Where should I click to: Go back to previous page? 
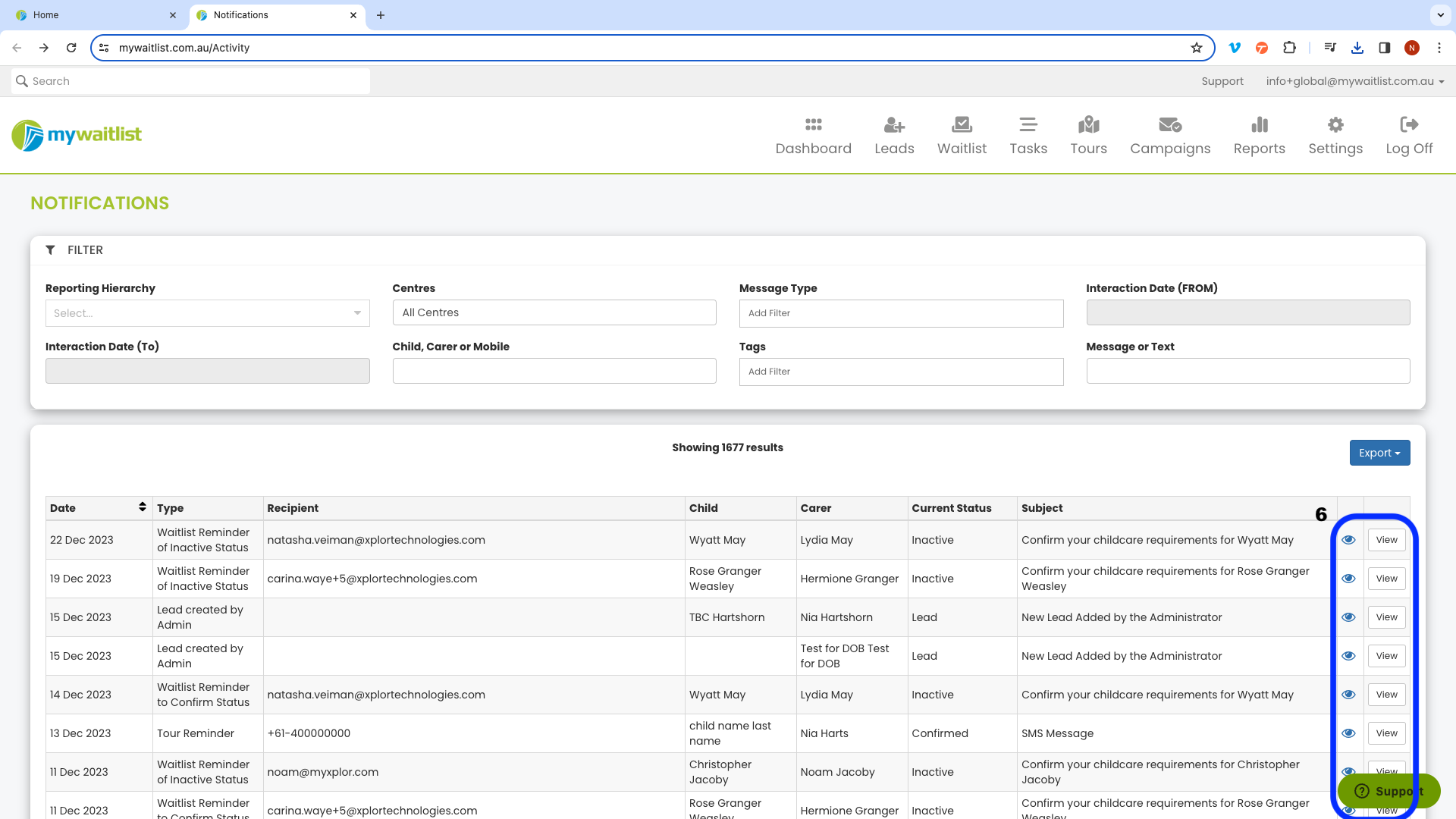[17, 48]
